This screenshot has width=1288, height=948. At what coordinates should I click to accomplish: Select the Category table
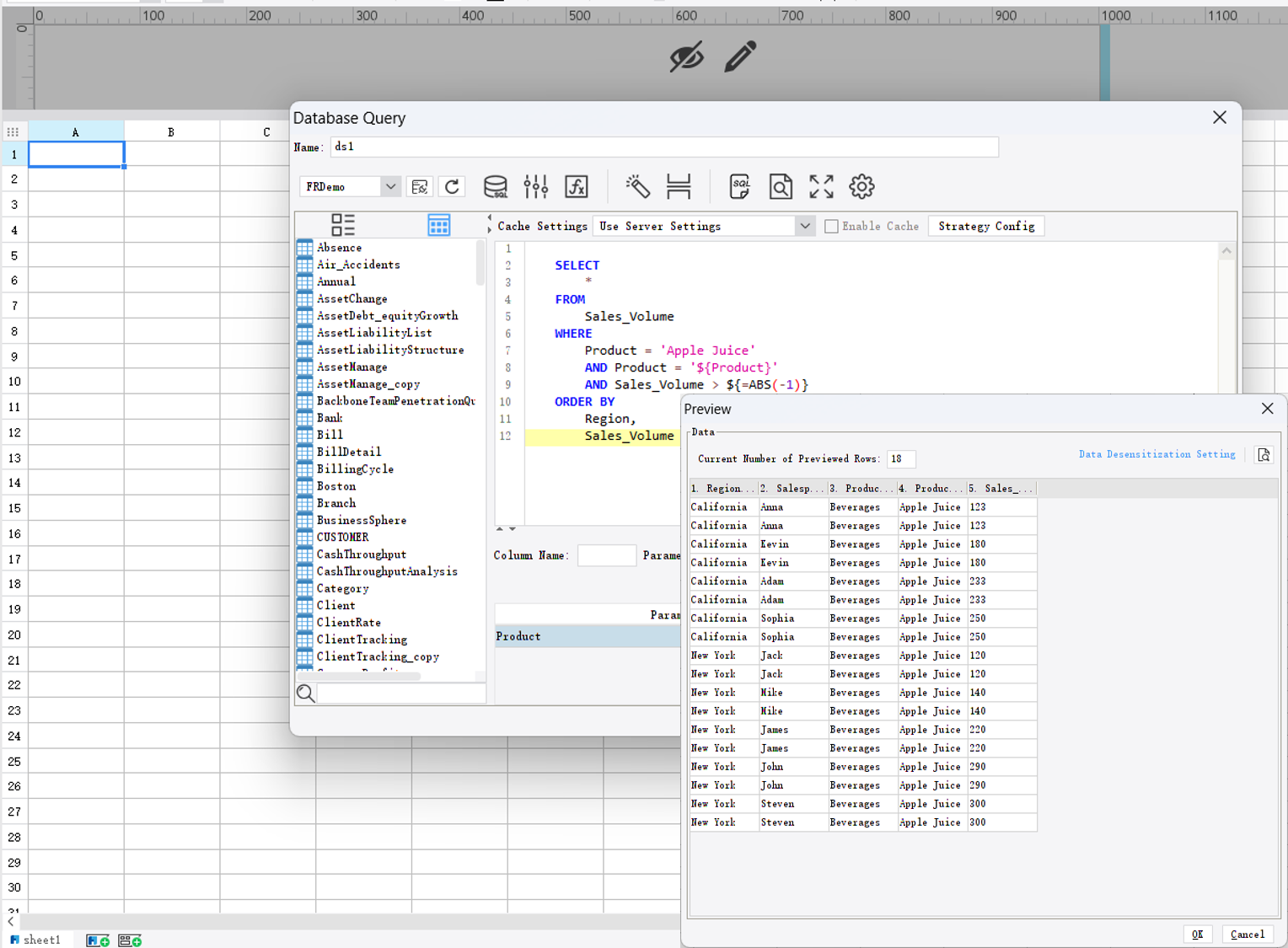tap(342, 588)
